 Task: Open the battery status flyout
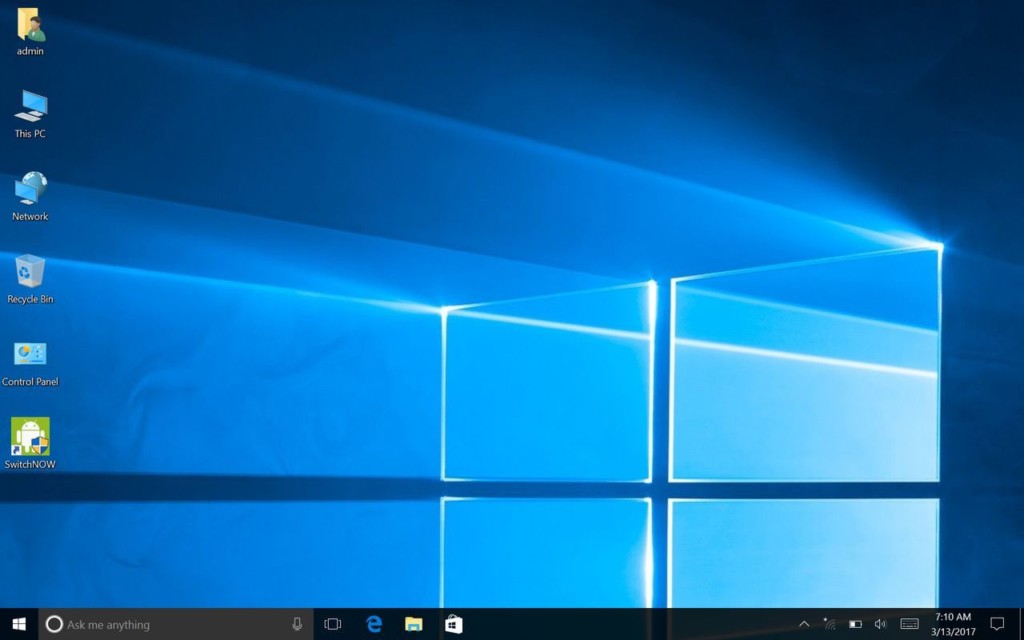(x=855, y=624)
